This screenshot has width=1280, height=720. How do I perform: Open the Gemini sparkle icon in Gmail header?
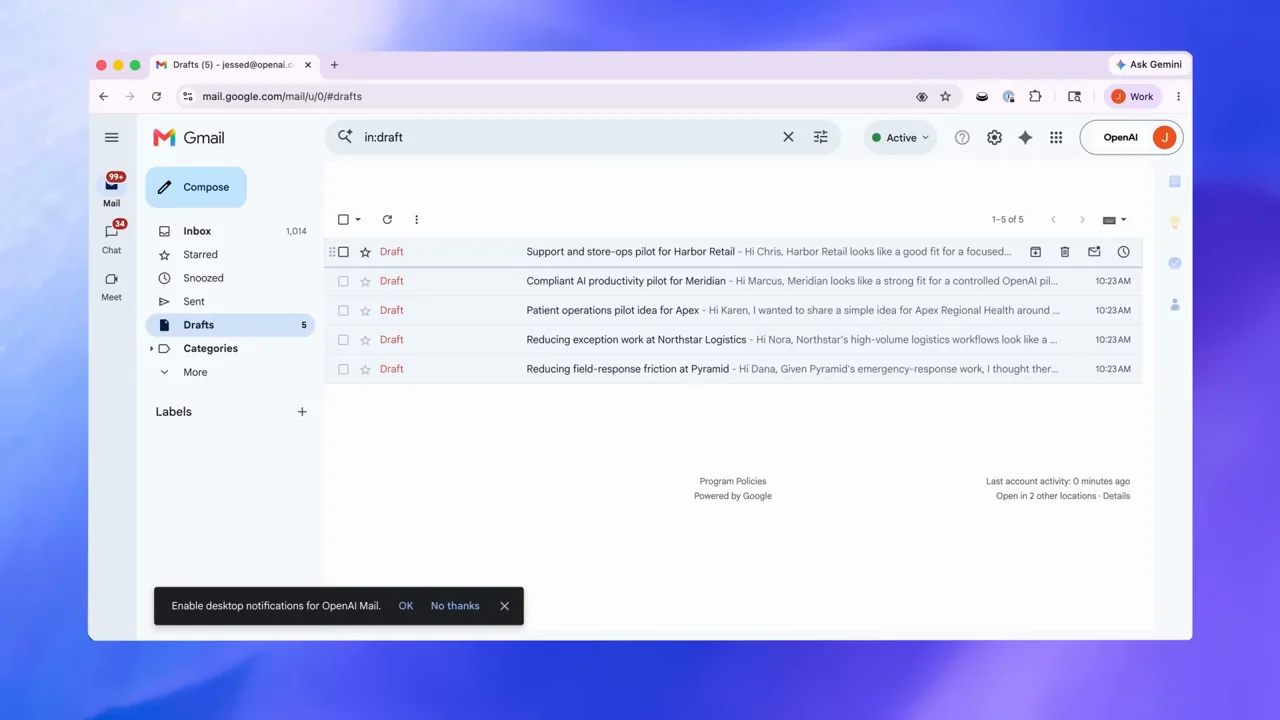pos(1025,138)
